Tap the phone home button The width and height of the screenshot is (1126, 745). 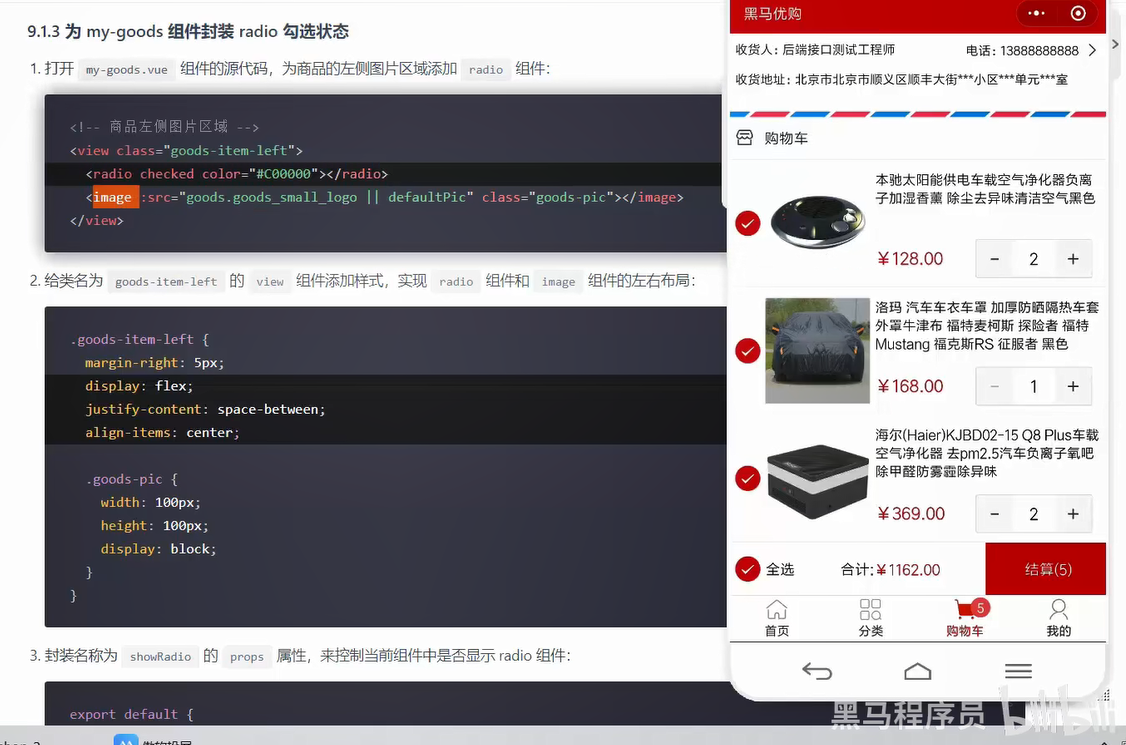tap(918, 671)
